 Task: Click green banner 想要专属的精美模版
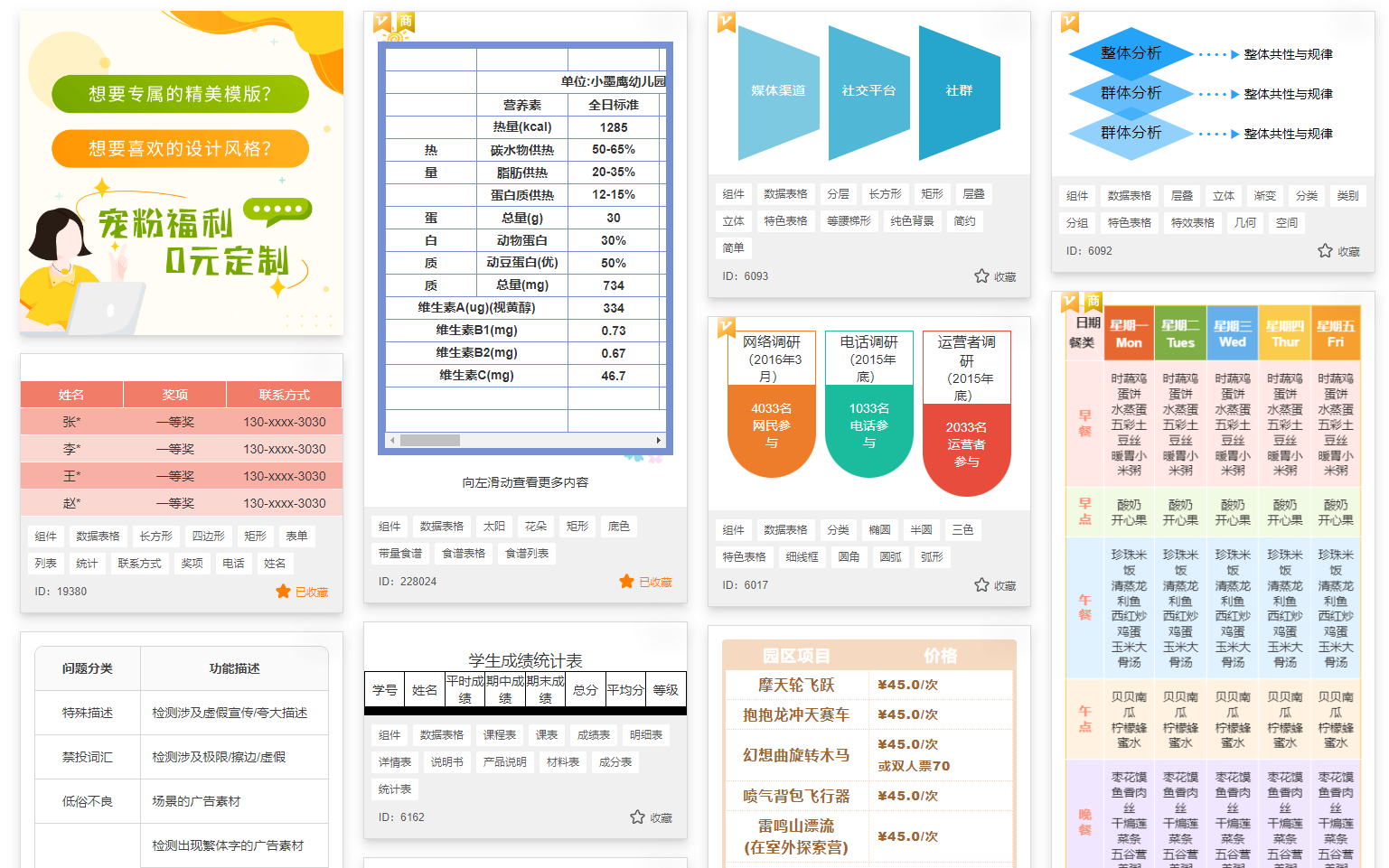[x=181, y=94]
